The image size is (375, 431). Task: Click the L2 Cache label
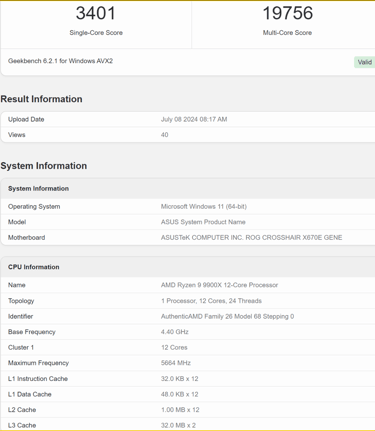pyautogui.click(x=22, y=410)
